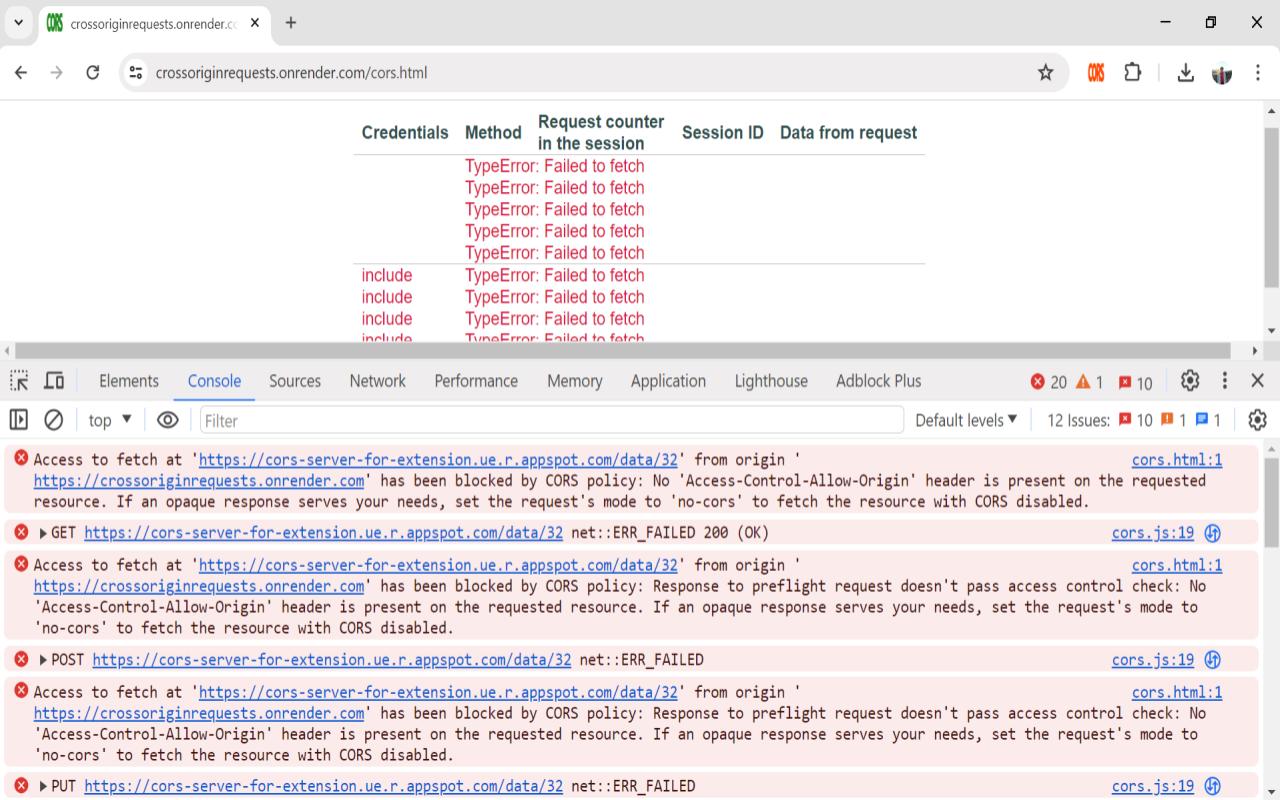This screenshot has width=1280, height=800.
Task: Toggle the device toolbar icon
Action: click(x=54, y=381)
